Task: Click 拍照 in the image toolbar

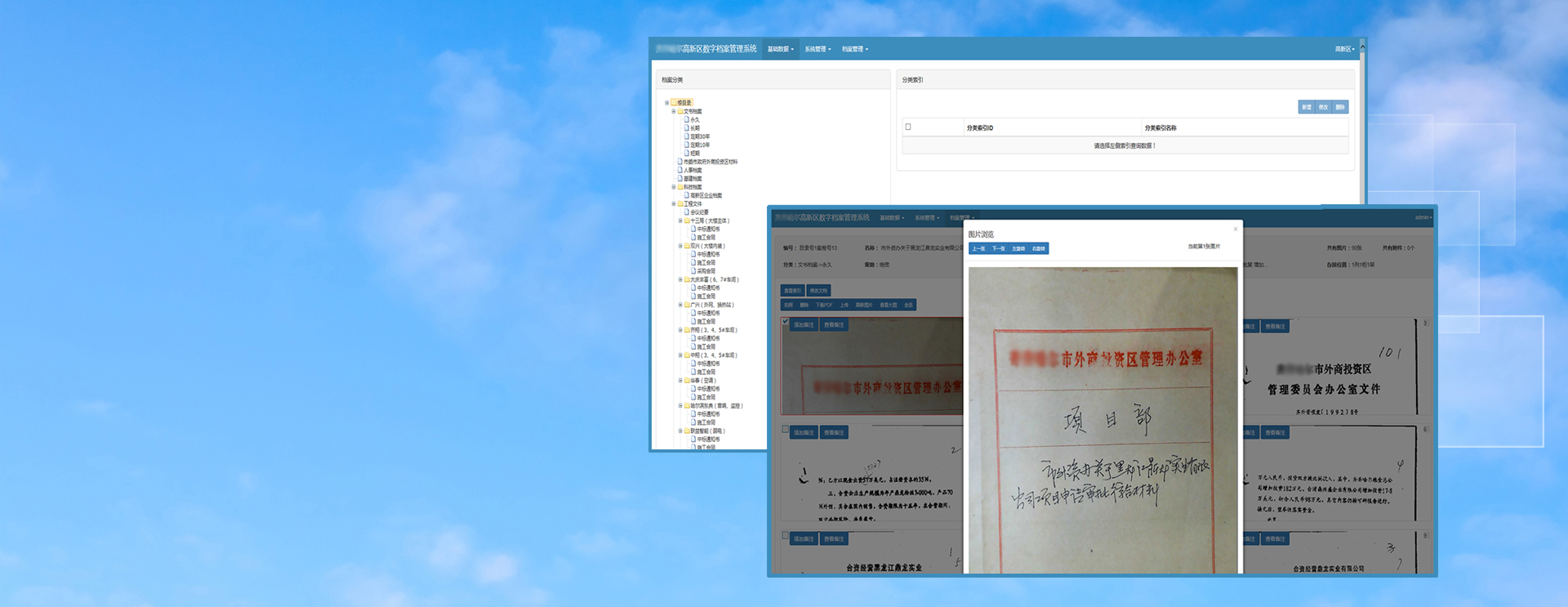Action: point(789,305)
